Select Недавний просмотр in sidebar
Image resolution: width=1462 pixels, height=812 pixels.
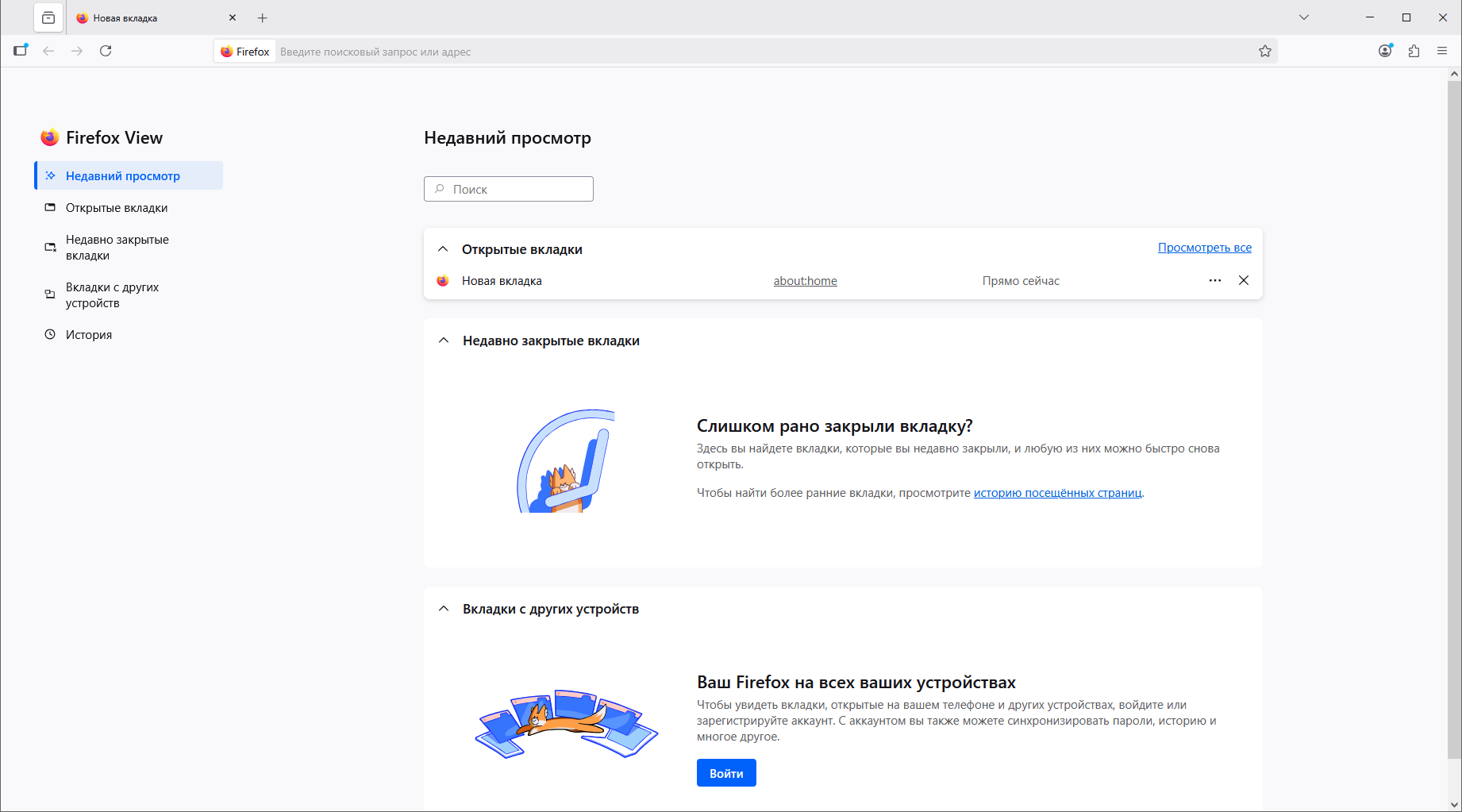[129, 175]
